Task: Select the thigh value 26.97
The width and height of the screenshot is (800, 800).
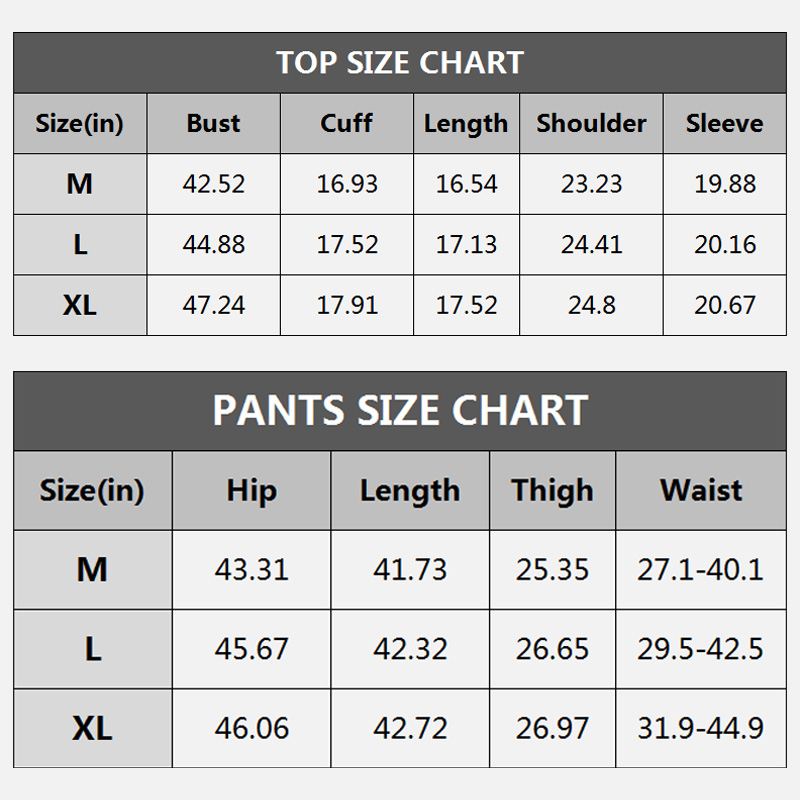Action: click(552, 728)
